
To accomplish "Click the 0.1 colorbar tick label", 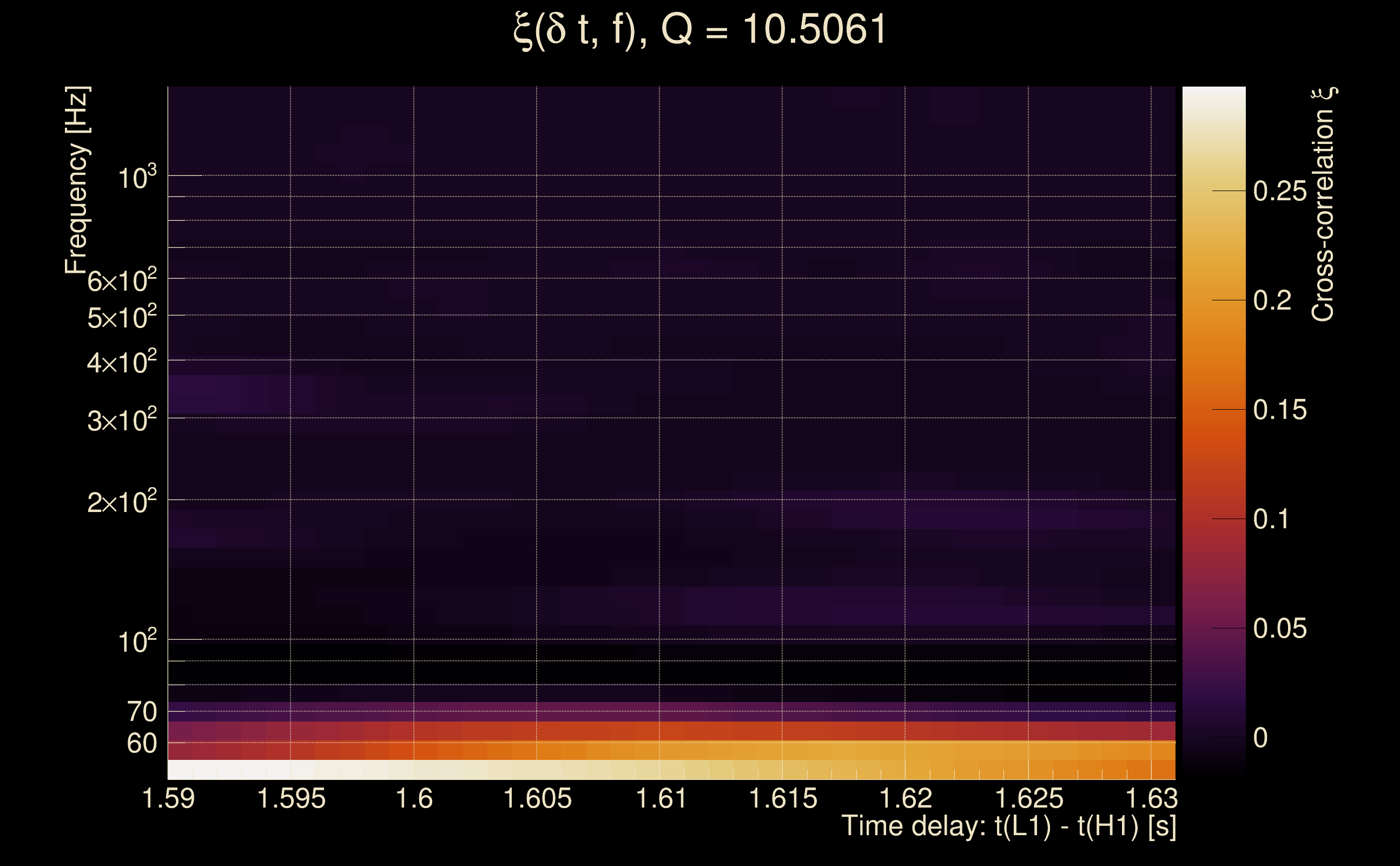I will 1271,520.
